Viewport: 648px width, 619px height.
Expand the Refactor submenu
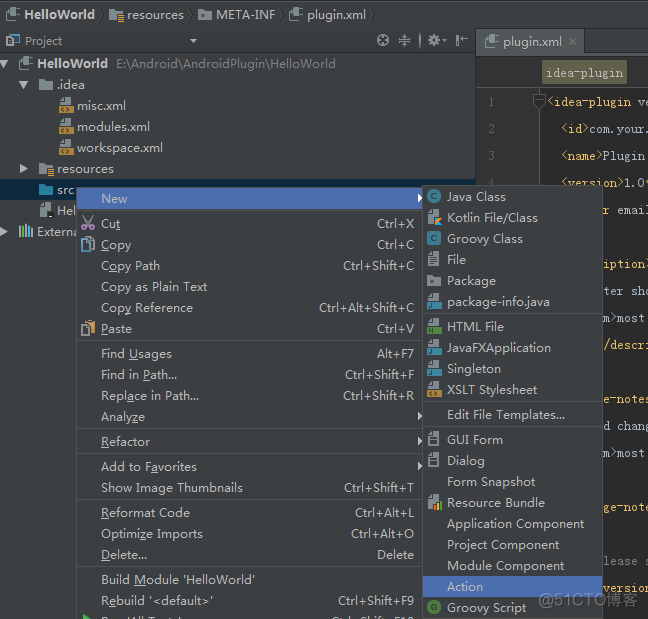[x=125, y=442]
